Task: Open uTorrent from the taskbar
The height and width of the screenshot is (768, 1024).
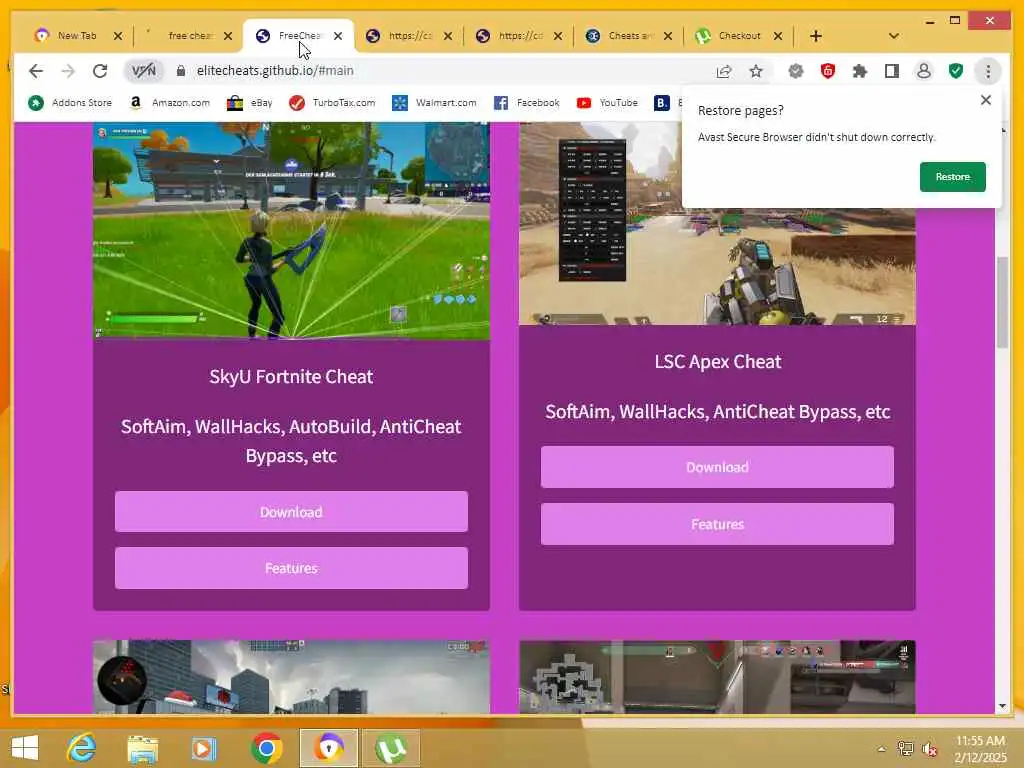Action: click(391, 748)
